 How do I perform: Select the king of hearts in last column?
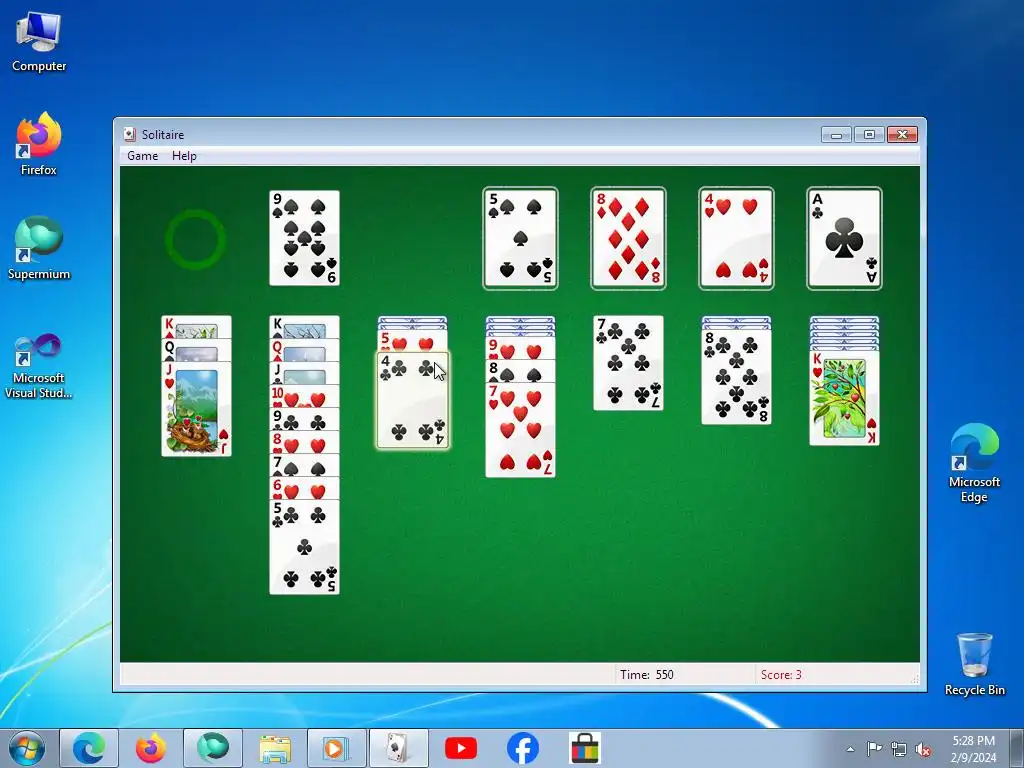[x=844, y=398]
